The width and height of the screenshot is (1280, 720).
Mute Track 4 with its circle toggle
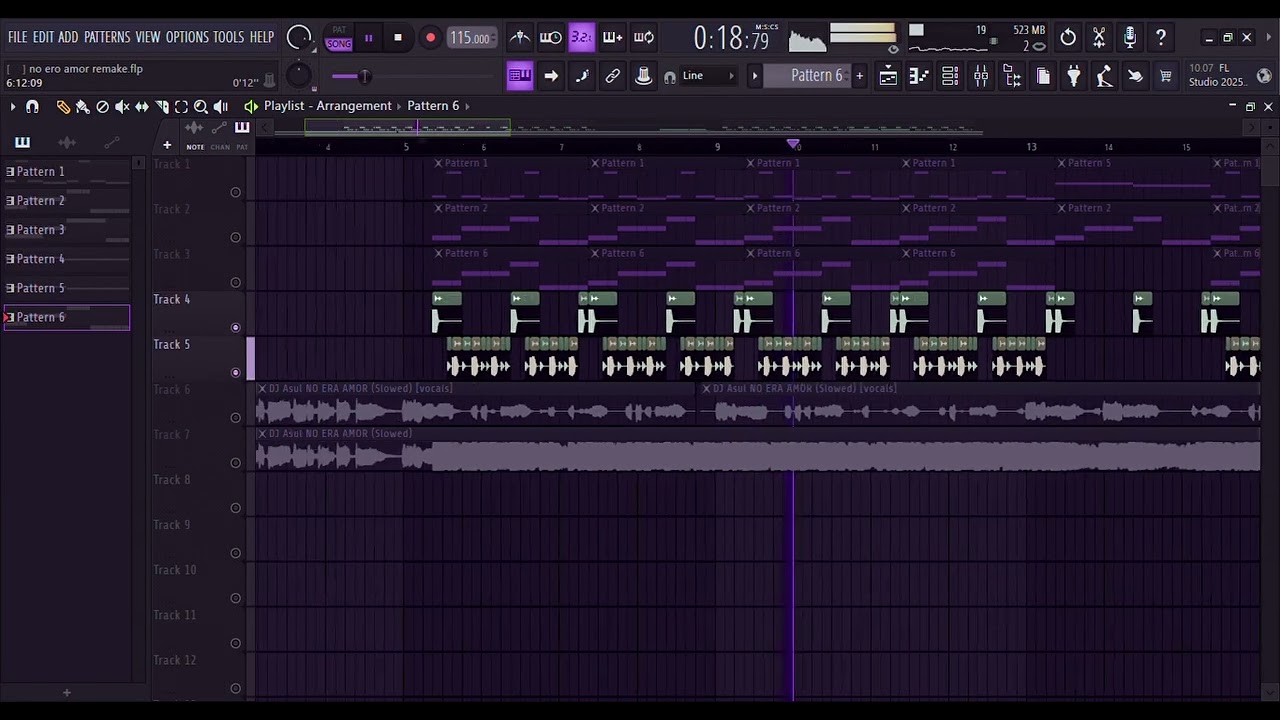[x=236, y=327]
